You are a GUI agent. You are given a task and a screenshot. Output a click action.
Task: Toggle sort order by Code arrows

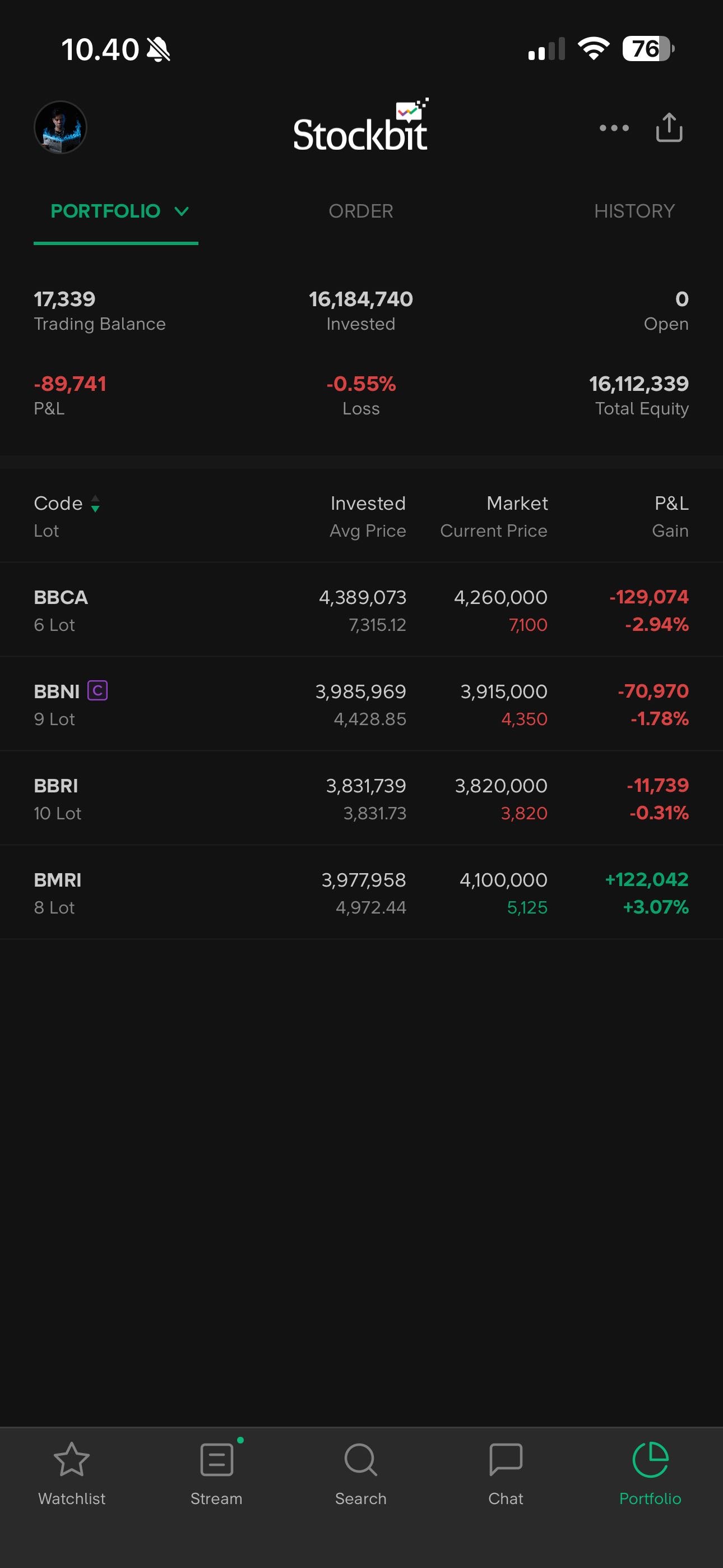coord(95,504)
